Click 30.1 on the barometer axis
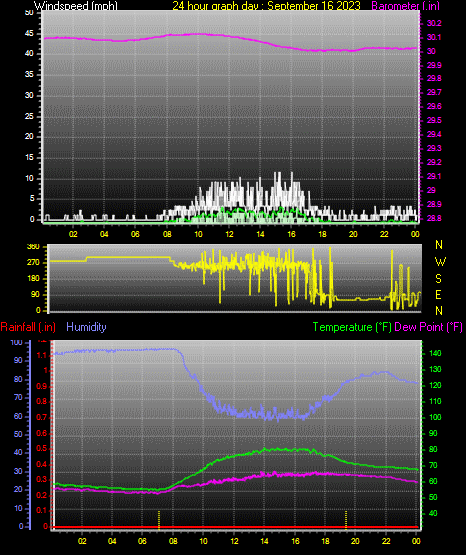 (434, 38)
